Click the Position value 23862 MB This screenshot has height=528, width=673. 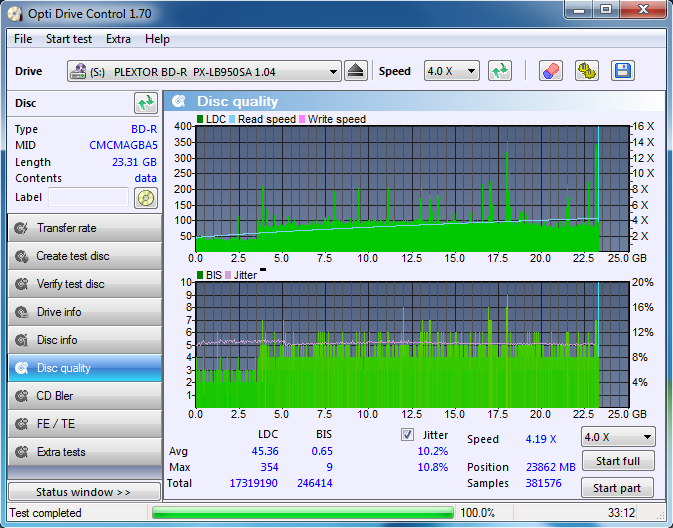(551, 467)
